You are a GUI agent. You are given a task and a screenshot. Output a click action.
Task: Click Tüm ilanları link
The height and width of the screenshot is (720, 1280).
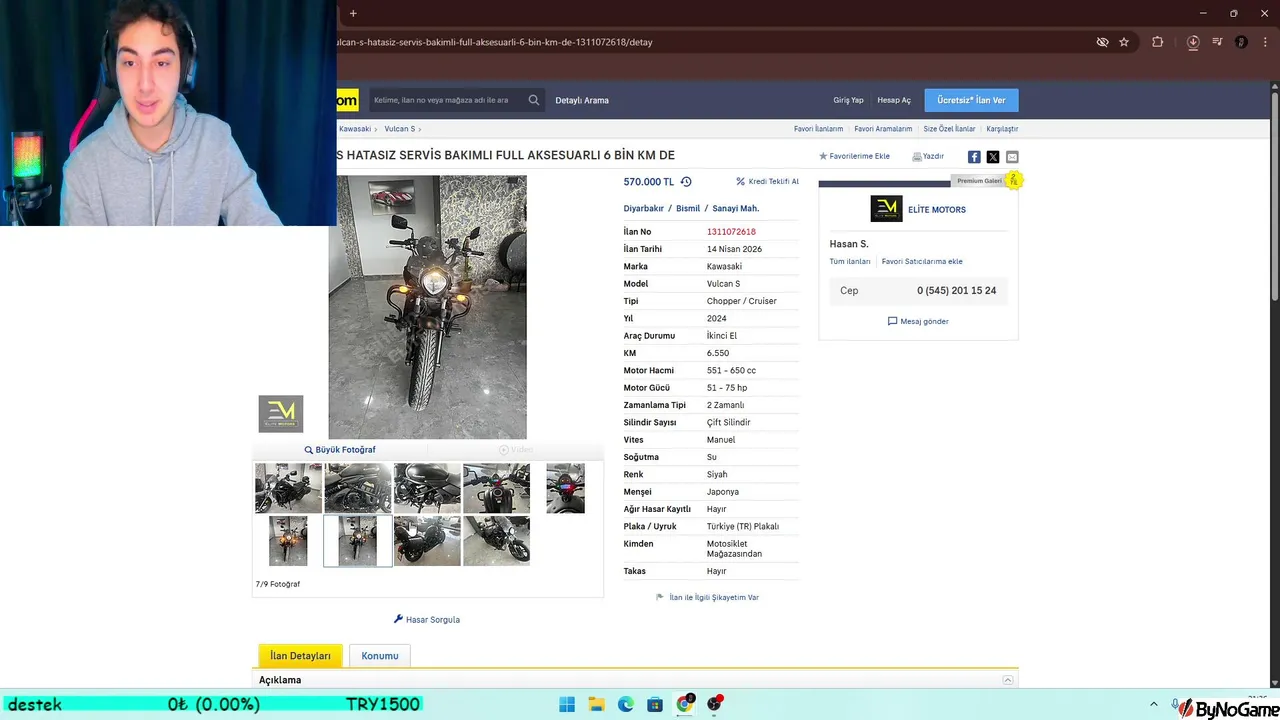coord(850,262)
